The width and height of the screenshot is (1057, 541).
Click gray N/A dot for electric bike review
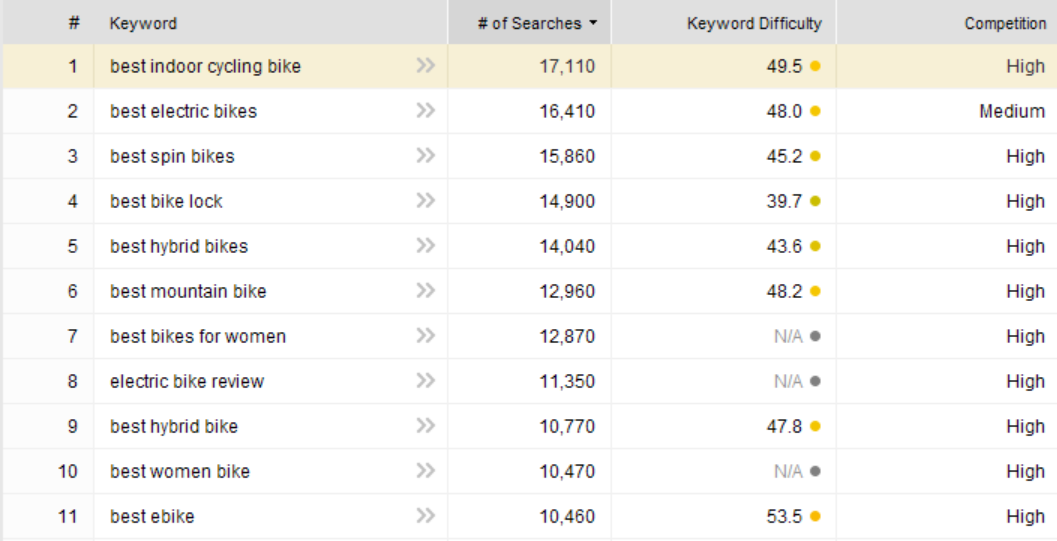click(815, 381)
